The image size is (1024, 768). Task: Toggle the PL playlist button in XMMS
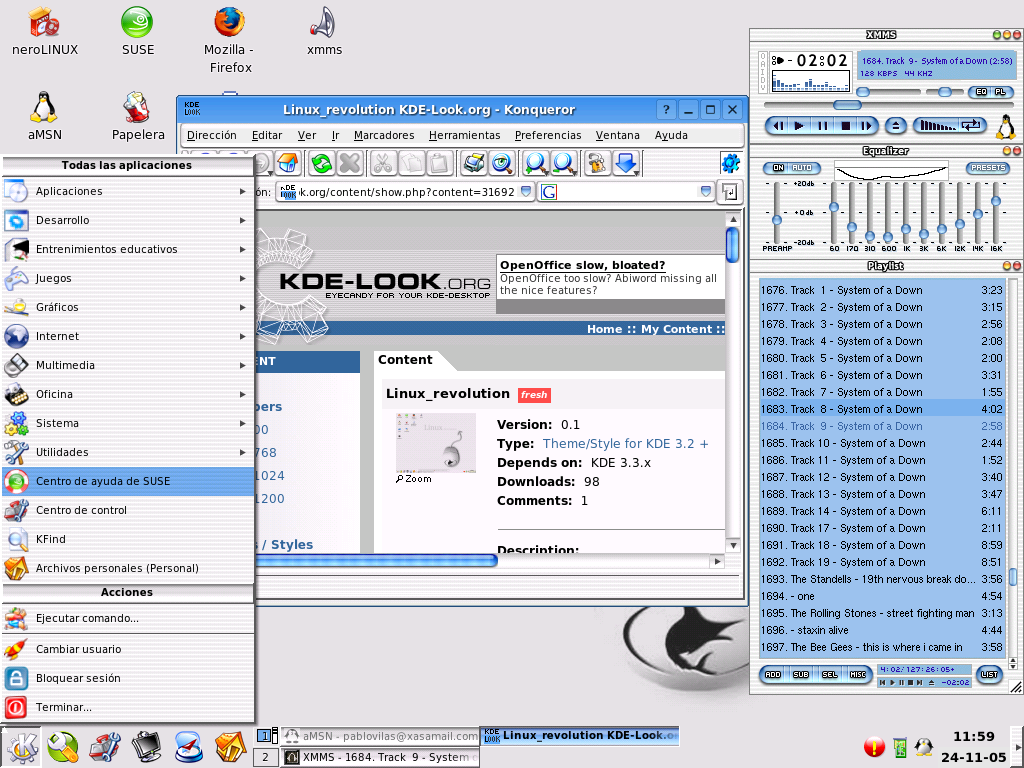[1000, 92]
